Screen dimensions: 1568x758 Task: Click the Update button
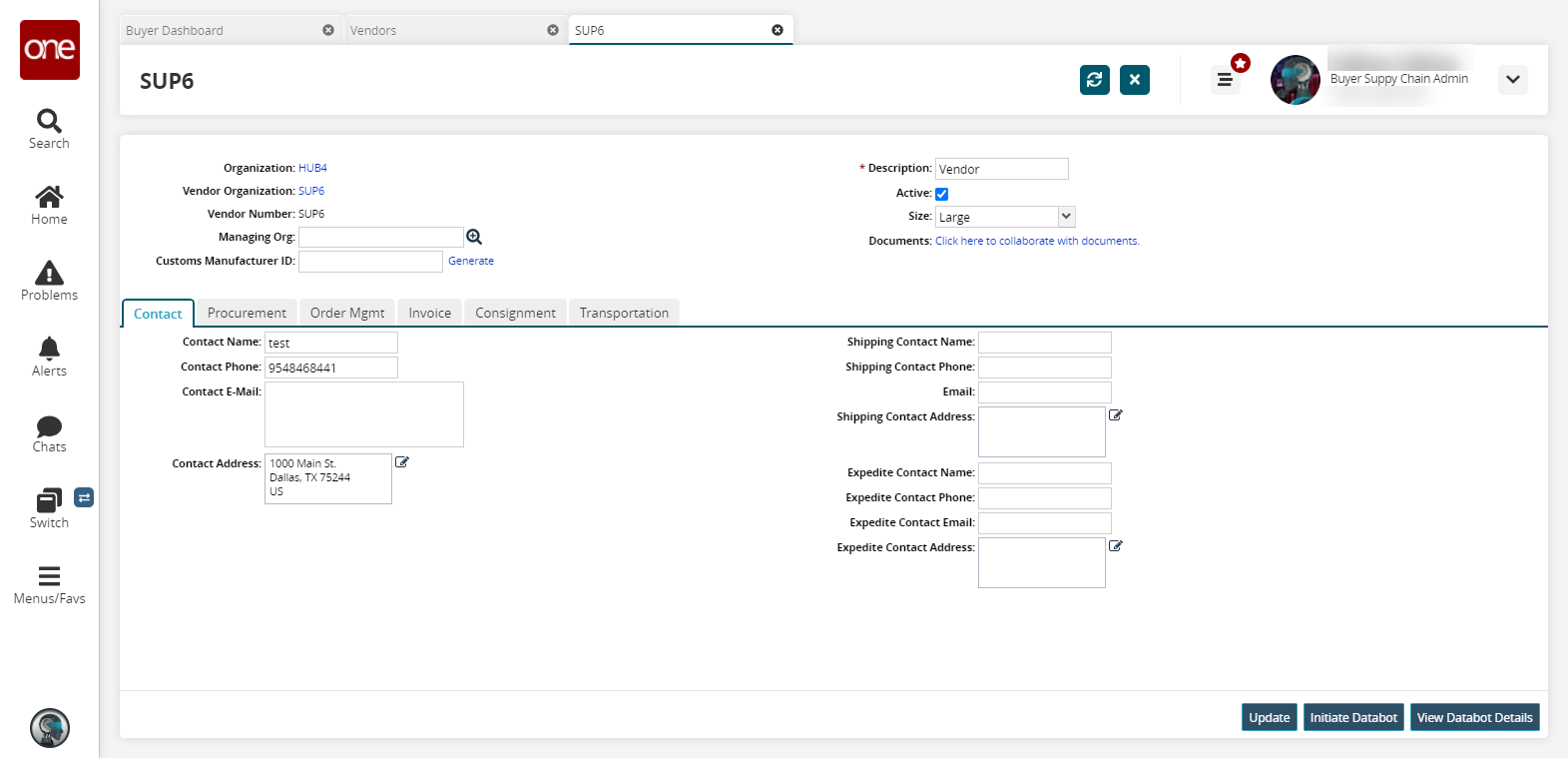point(1269,717)
